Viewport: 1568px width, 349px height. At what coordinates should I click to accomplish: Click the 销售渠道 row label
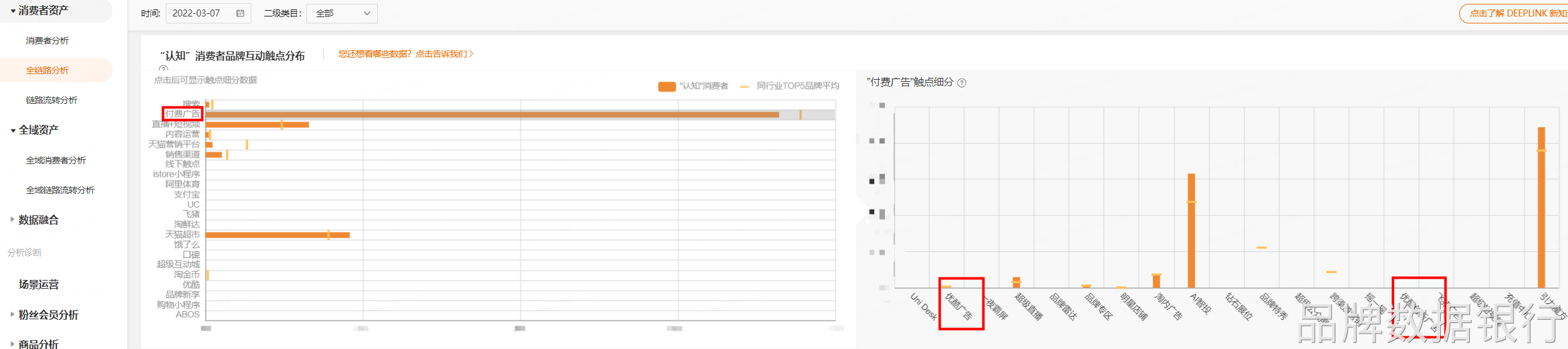tap(182, 155)
